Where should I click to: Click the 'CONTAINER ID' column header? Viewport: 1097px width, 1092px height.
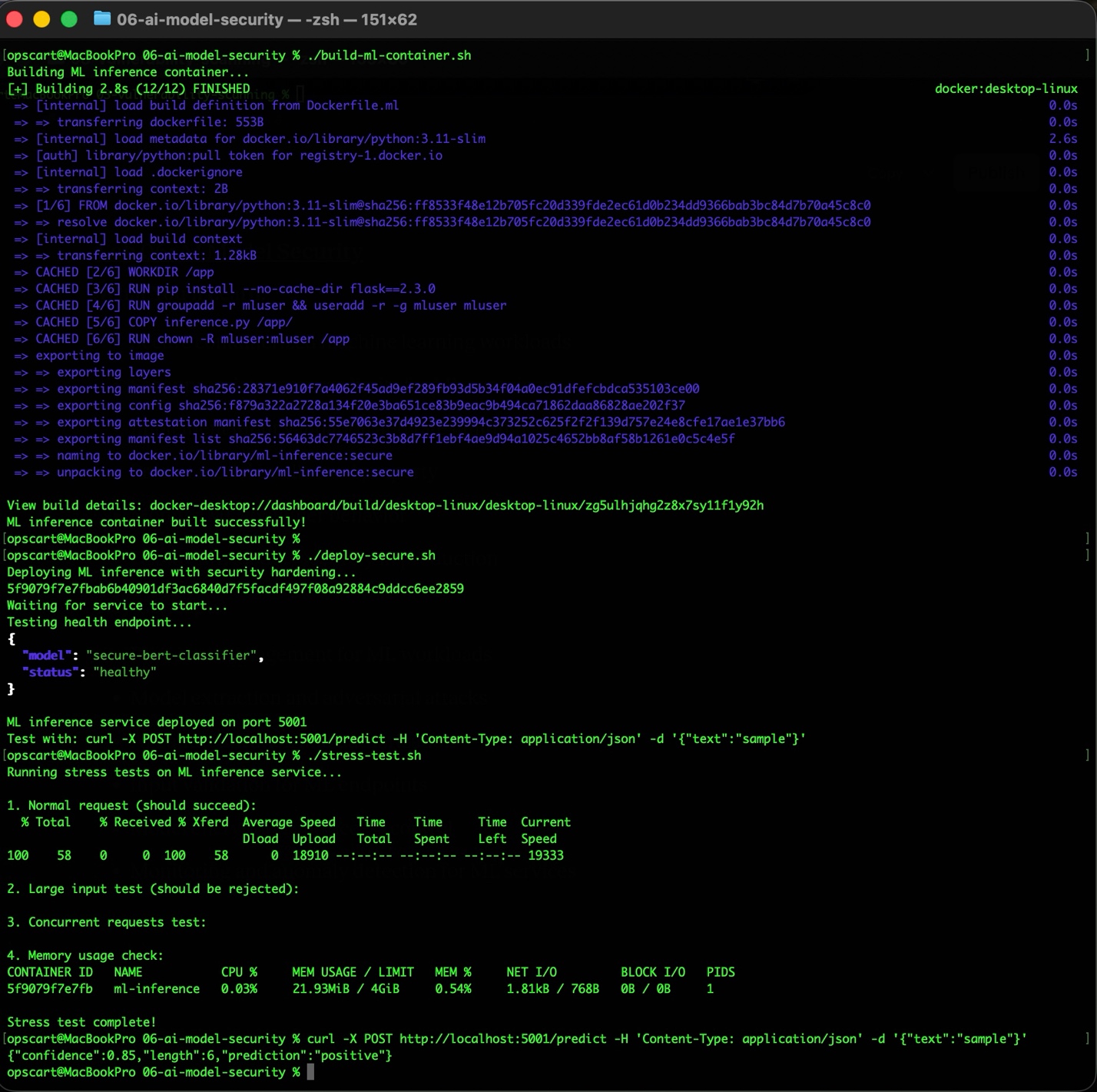coord(50,972)
